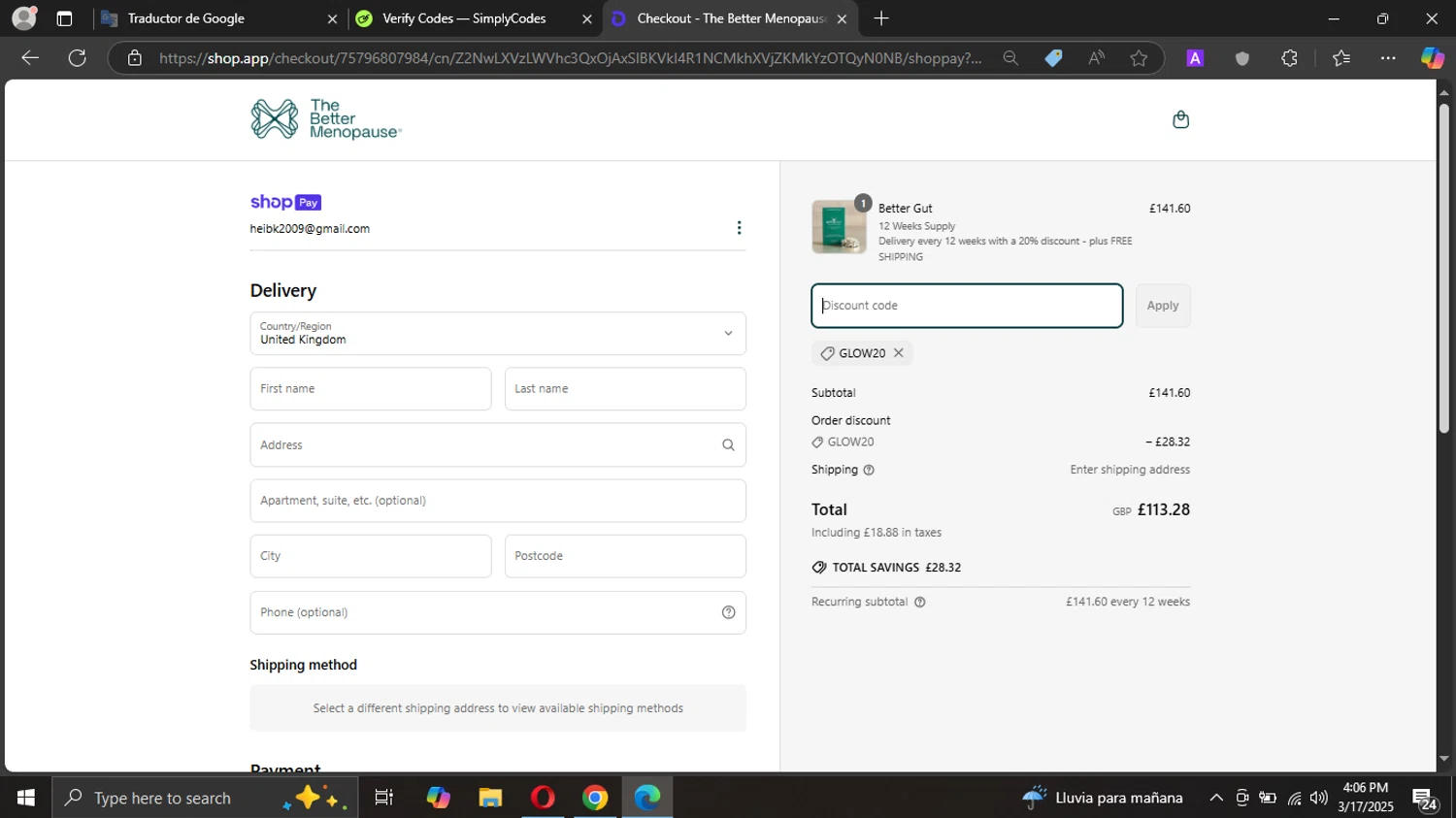Open the Favorites list icon
Viewport: 1456px width, 818px height.
pyautogui.click(x=1341, y=58)
